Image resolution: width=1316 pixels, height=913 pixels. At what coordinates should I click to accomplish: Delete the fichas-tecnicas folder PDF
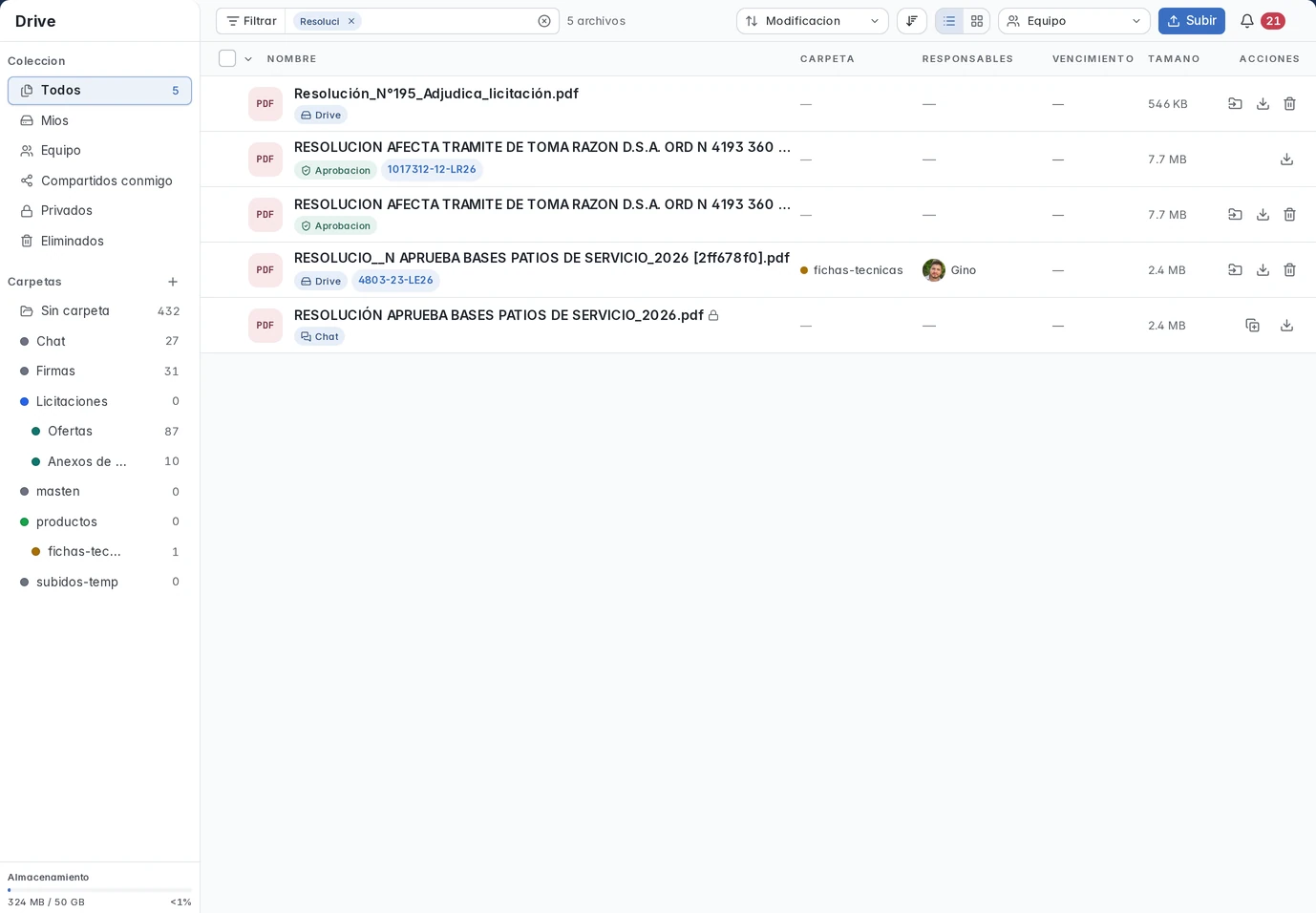coord(1289,269)
